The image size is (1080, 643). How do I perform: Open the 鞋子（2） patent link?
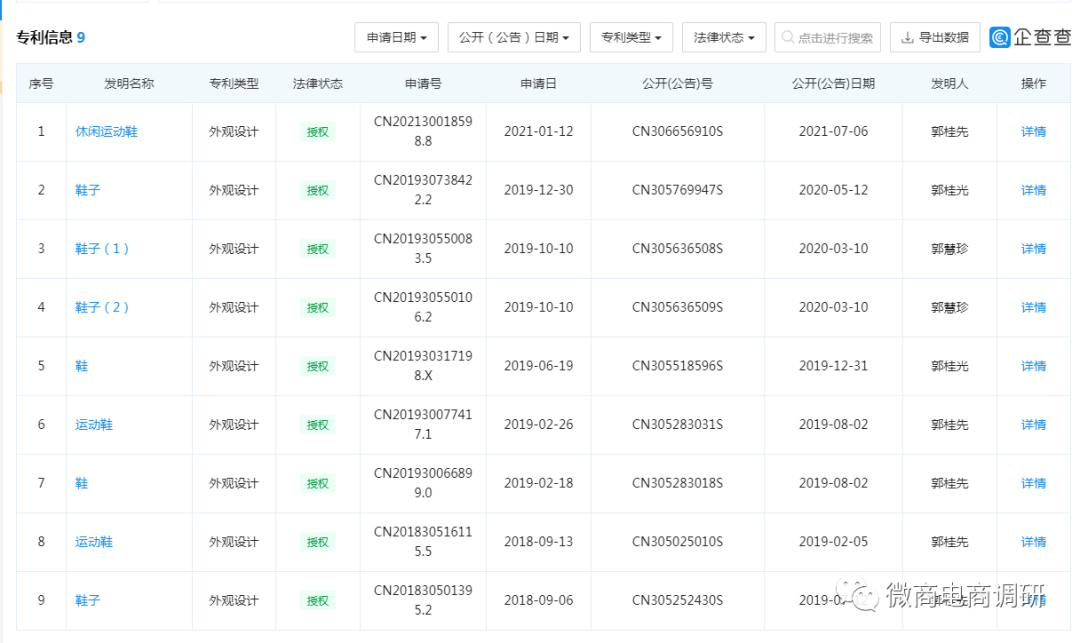[x=102, y=308]
